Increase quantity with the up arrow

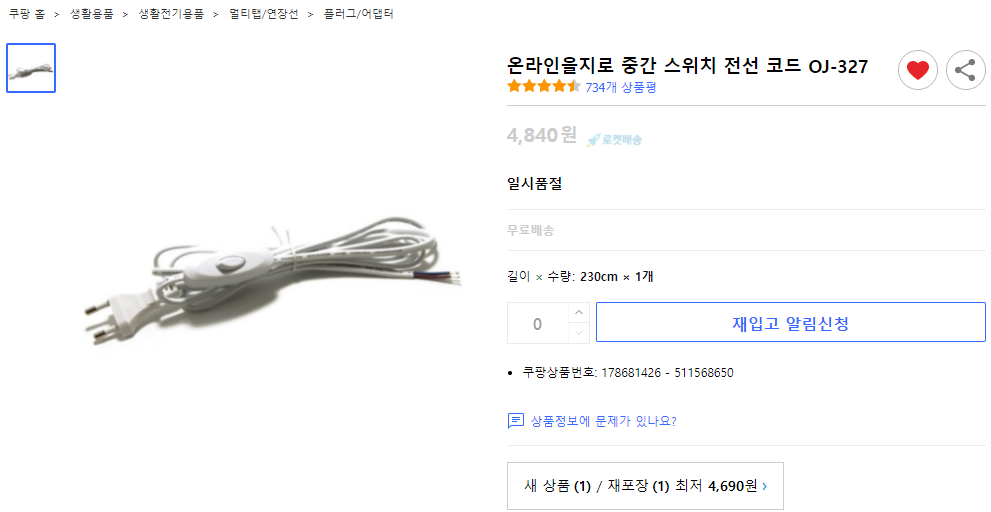[x=579, y=312]
